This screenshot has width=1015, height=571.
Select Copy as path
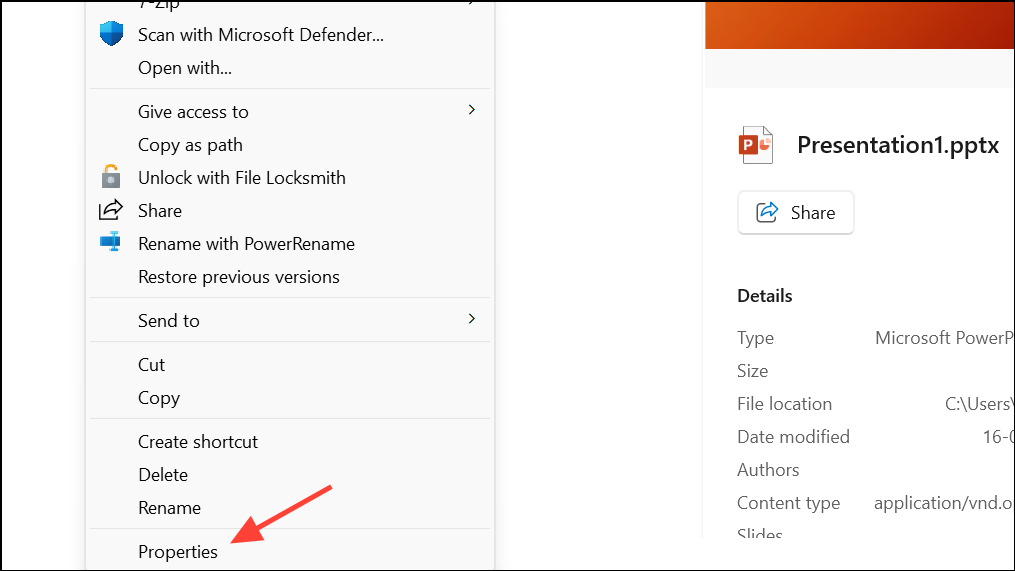click(190, 145)
